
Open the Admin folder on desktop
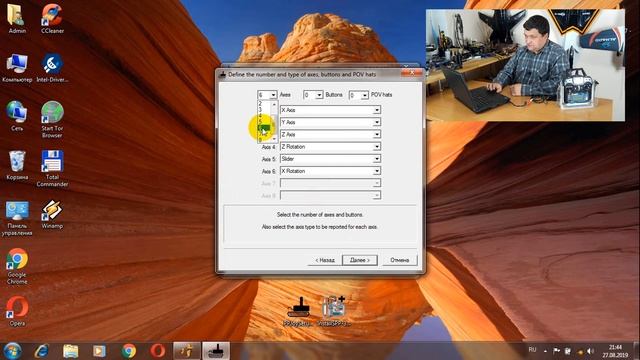[17, 18]
